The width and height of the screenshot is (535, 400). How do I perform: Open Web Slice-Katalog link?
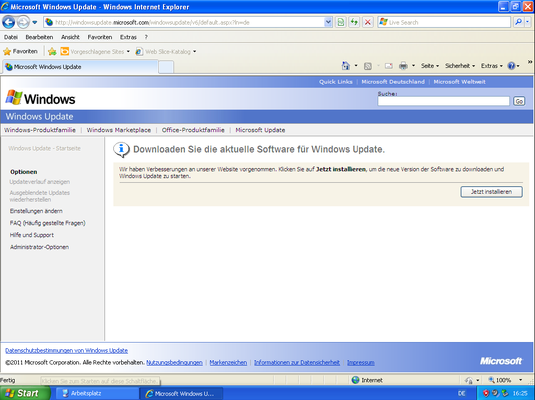166,52
